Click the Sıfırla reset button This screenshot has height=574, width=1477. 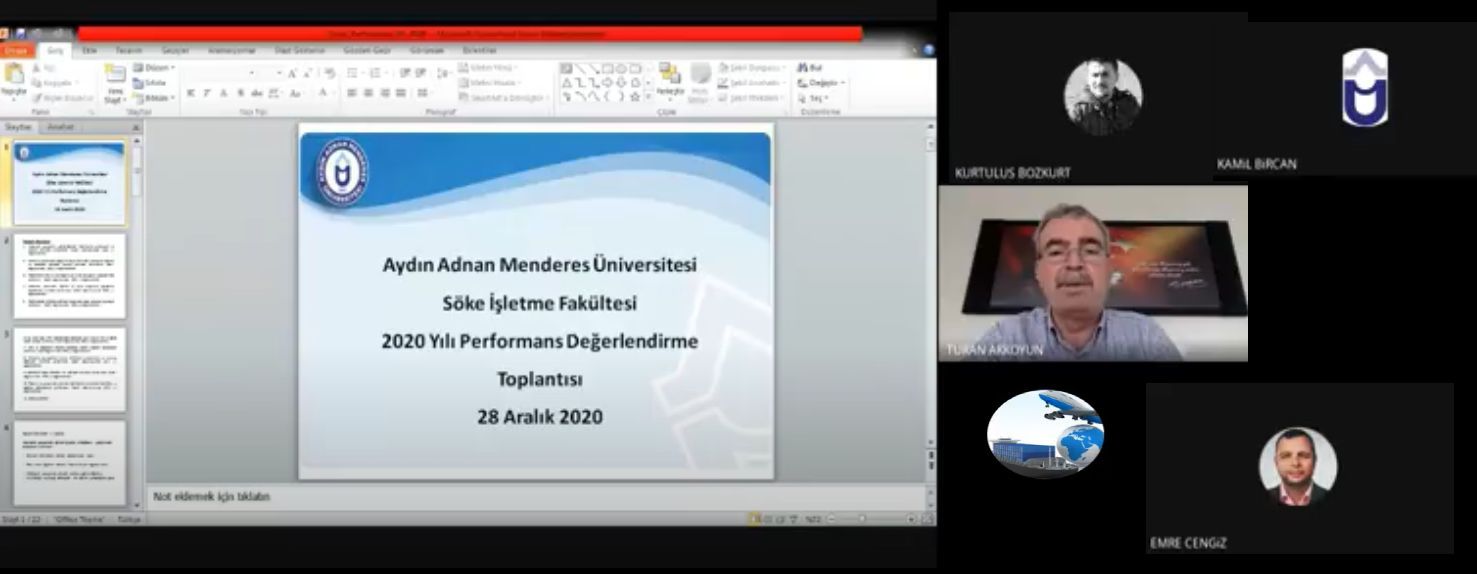(x=151, y=83)
